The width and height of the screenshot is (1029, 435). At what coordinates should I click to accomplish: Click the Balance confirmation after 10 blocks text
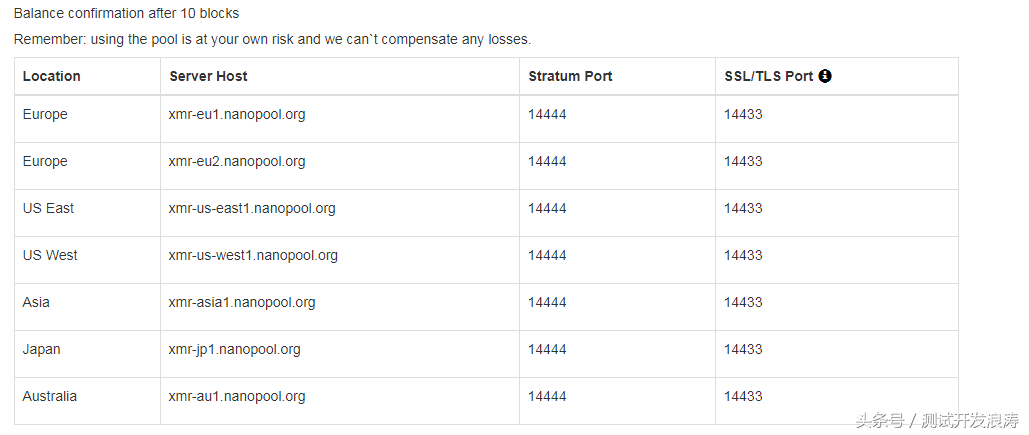pos(127,13)
